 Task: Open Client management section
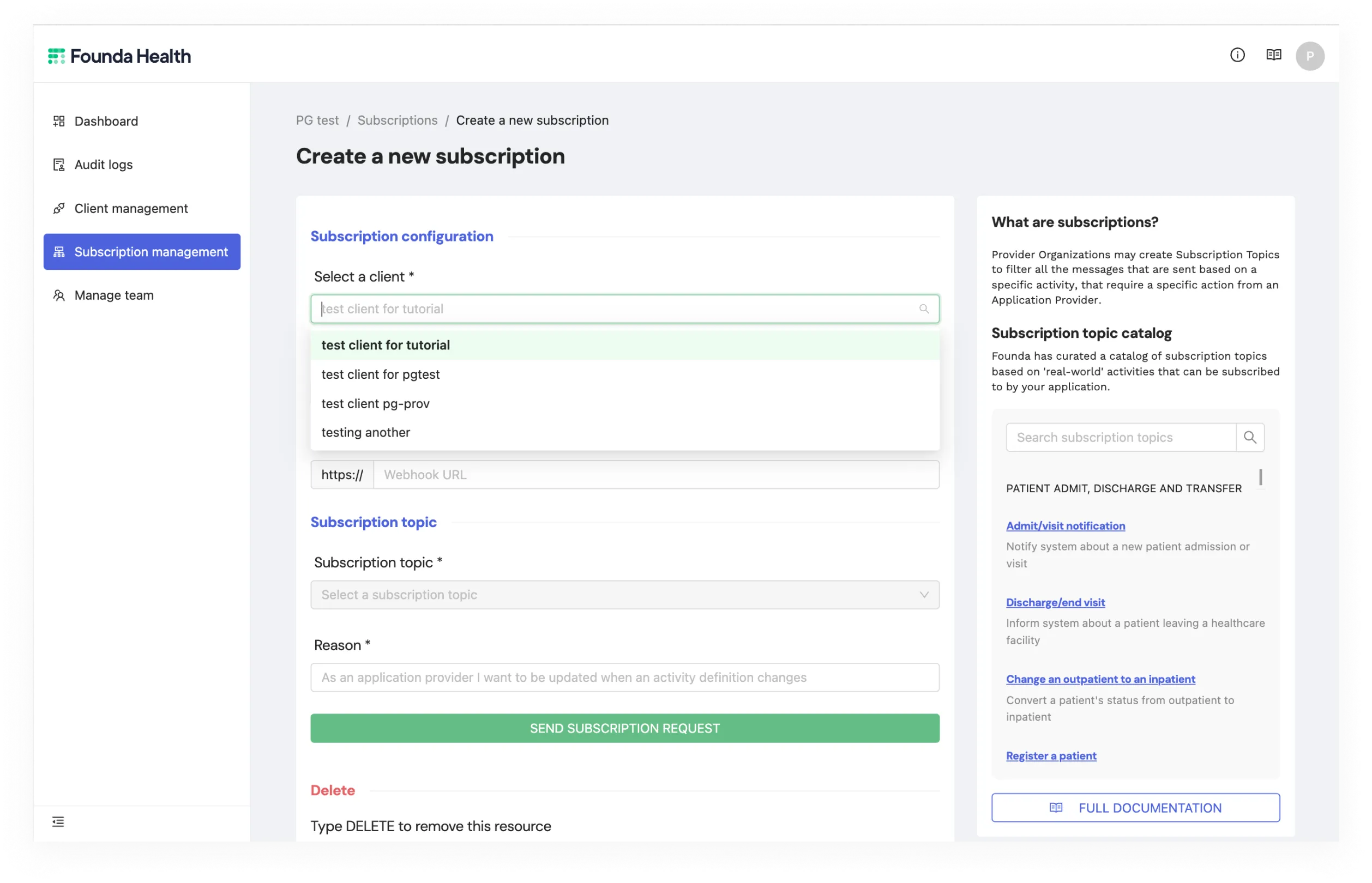(x=142, y=208)
